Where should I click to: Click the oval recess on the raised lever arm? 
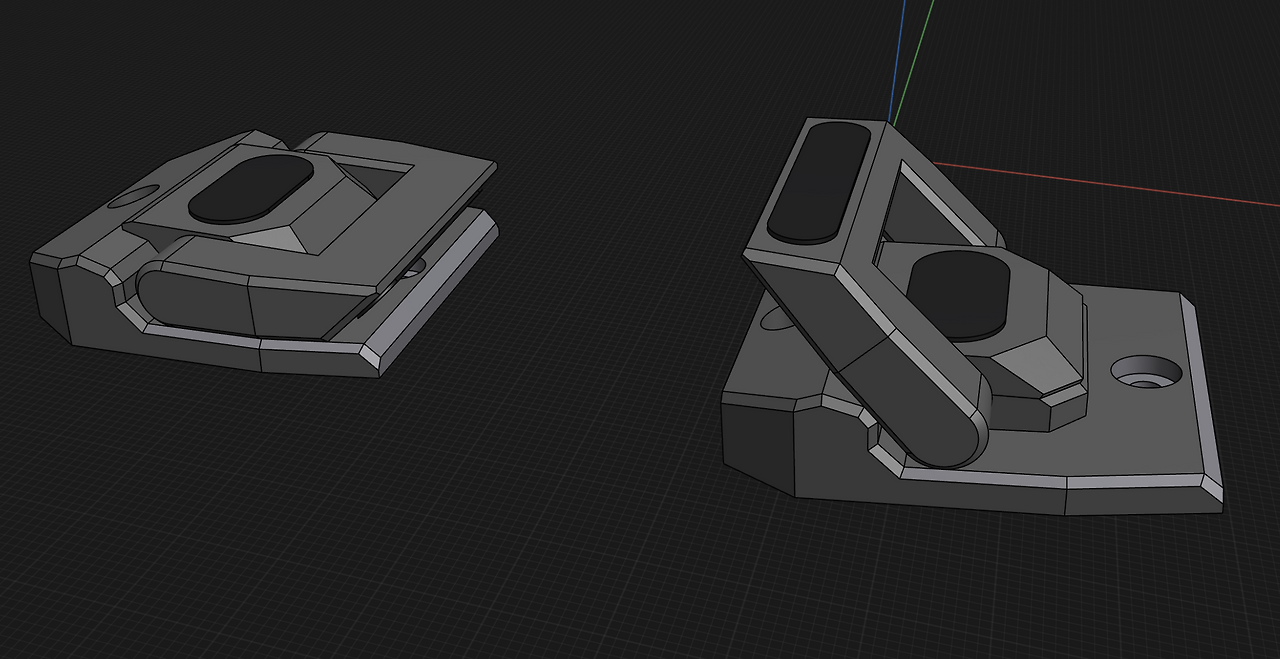coord(819,182)
